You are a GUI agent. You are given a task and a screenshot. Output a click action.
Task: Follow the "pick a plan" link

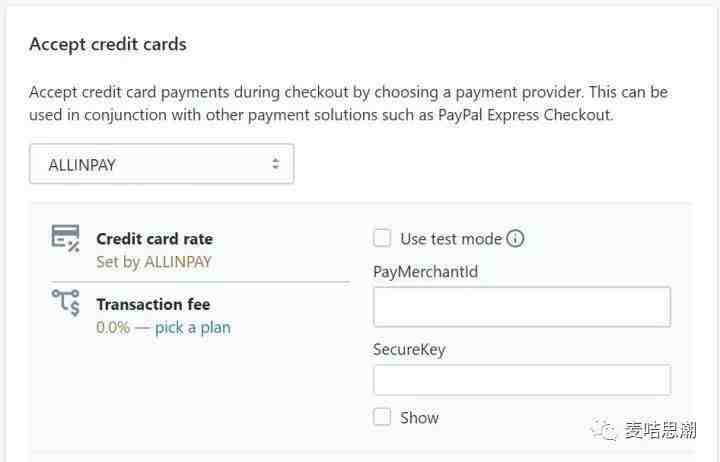coord(192,327)
